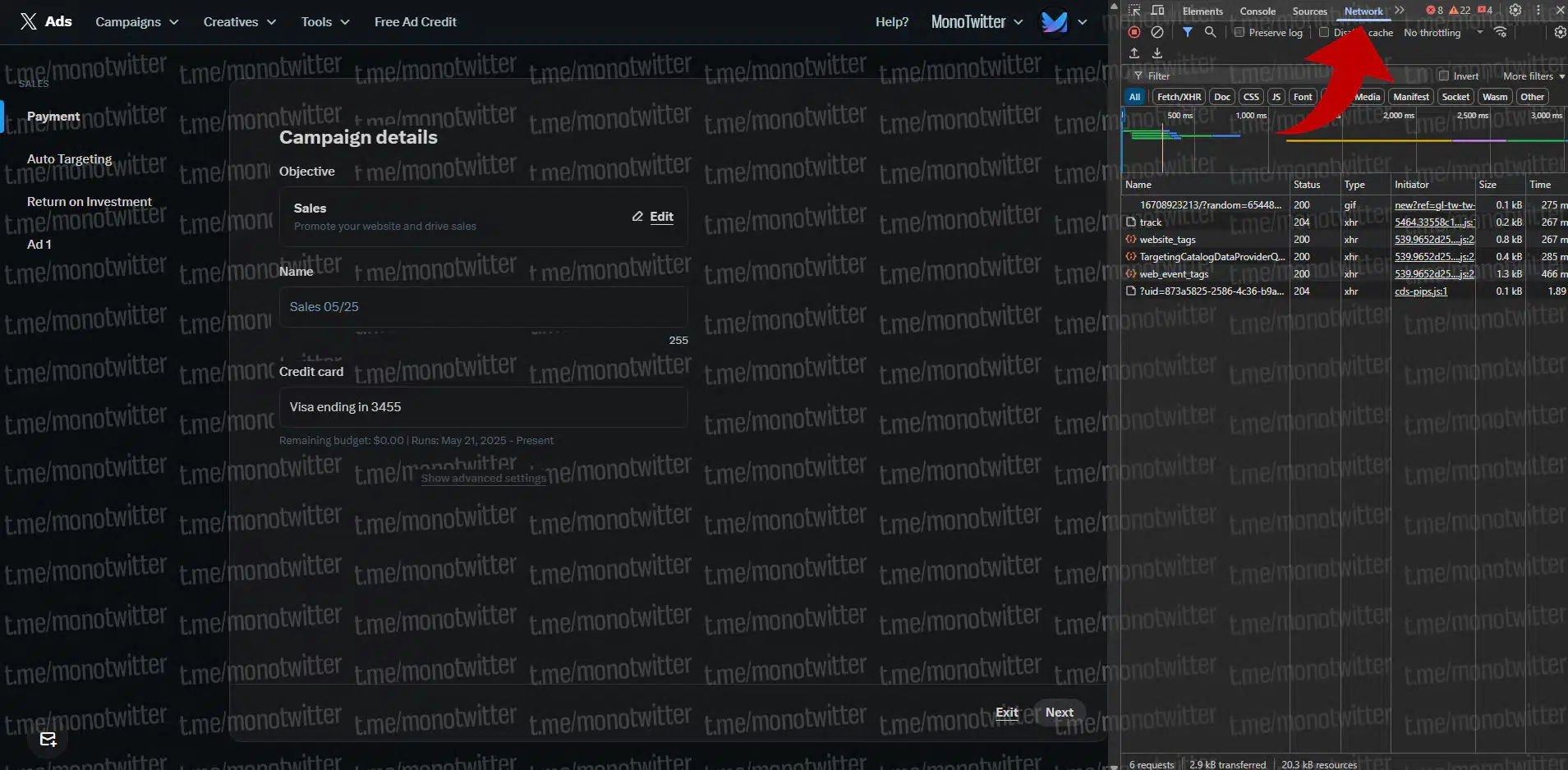Image resolution: width=1568 pixels, height=770 pixels.
Task: Open Payment section in sidebar
Action: (x=53, y=117)
